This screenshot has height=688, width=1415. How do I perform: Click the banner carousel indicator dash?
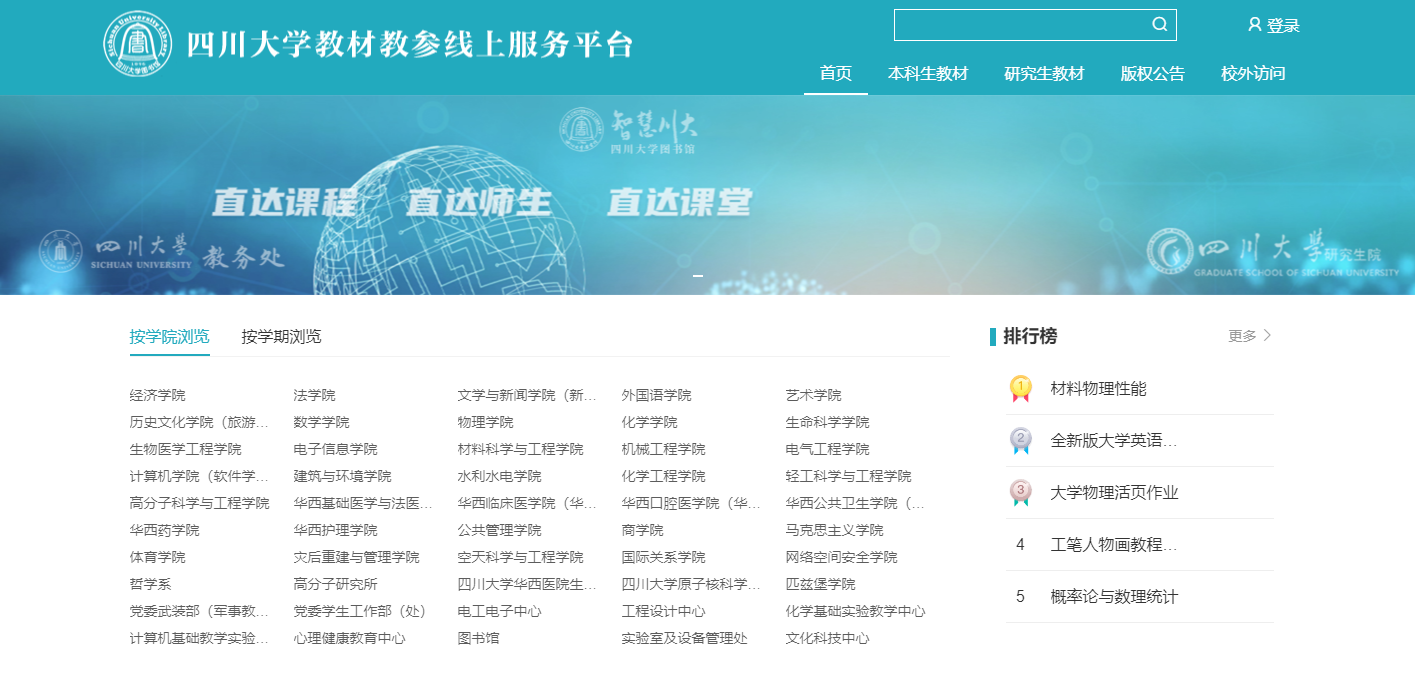698,275
